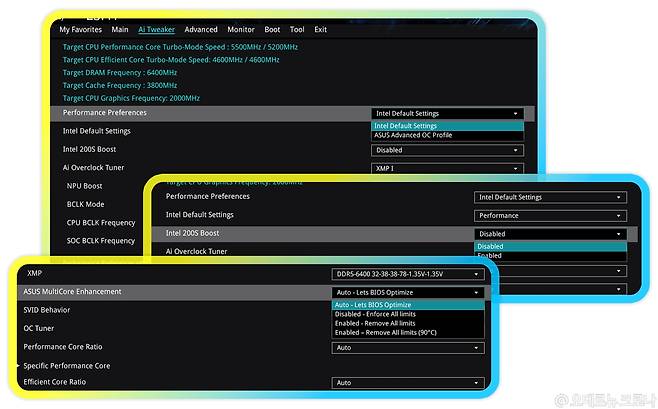658x409 pixels.
Task: Open the Tool menu tab
Action: [297, 30]
